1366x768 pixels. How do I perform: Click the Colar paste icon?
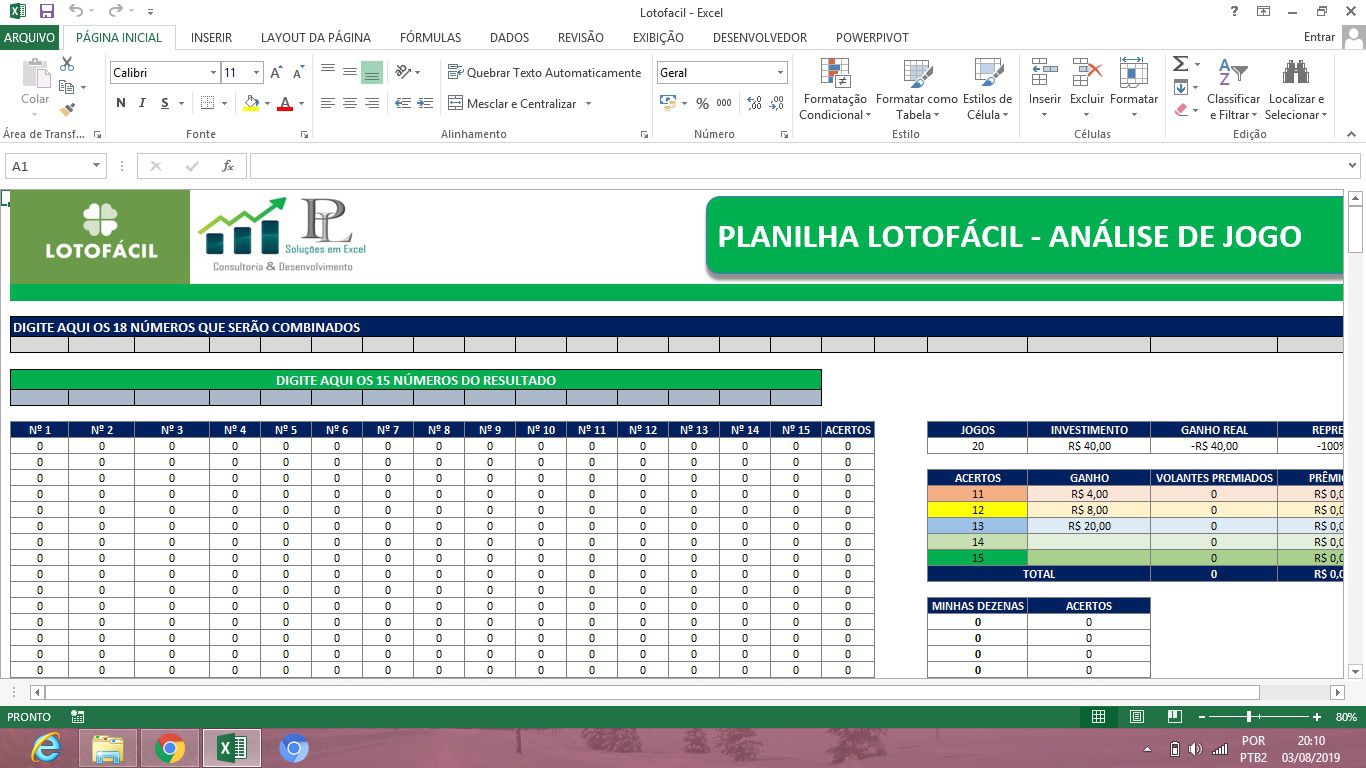pyautogui.click(x=35, y=75)
